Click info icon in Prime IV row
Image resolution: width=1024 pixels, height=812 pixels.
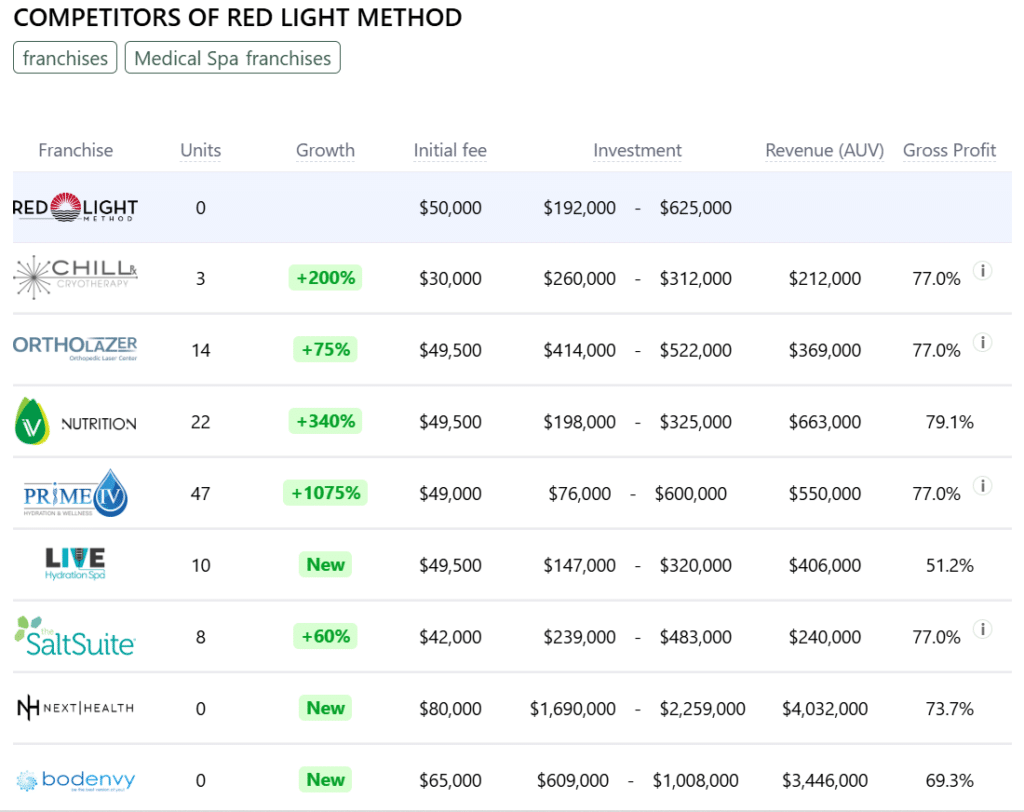pyautogui.click(x=983, y=485)
